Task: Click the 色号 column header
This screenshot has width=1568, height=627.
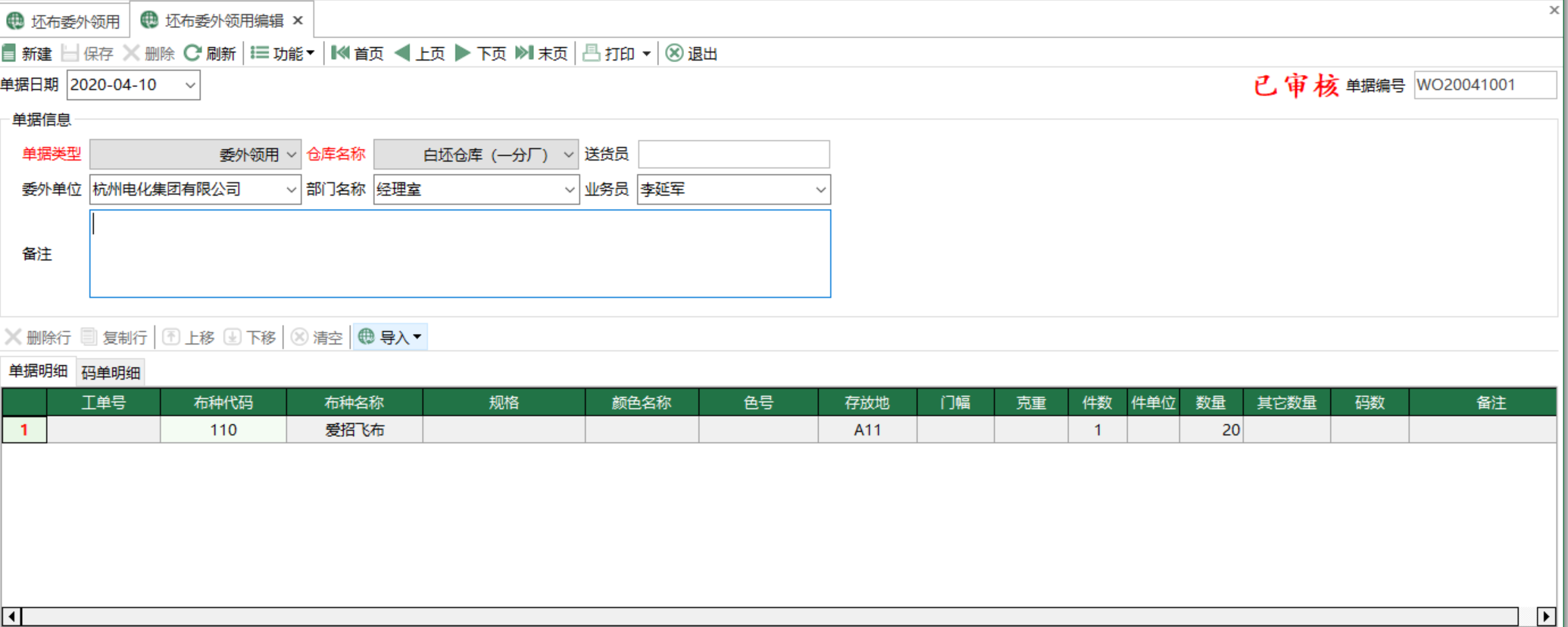Action: pyautogui.click(x=758, y=402)
